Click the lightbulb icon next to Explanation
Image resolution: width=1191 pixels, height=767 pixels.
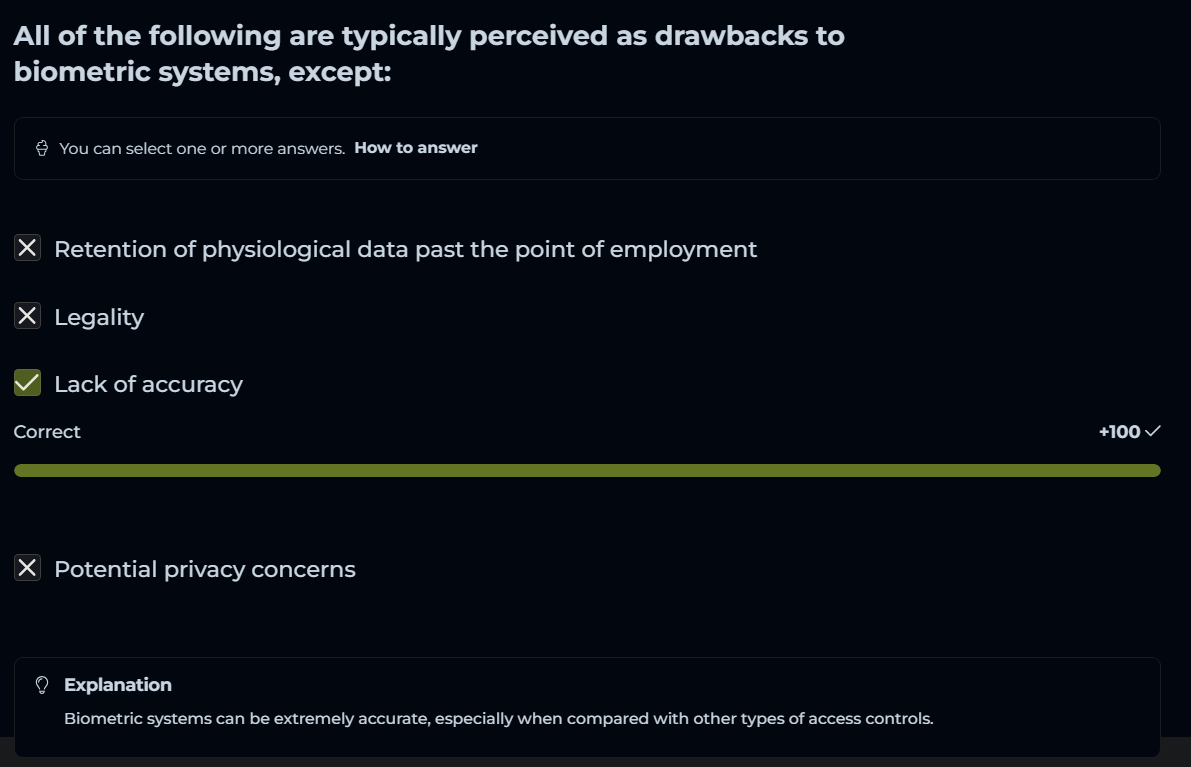[x=42, y=685]
